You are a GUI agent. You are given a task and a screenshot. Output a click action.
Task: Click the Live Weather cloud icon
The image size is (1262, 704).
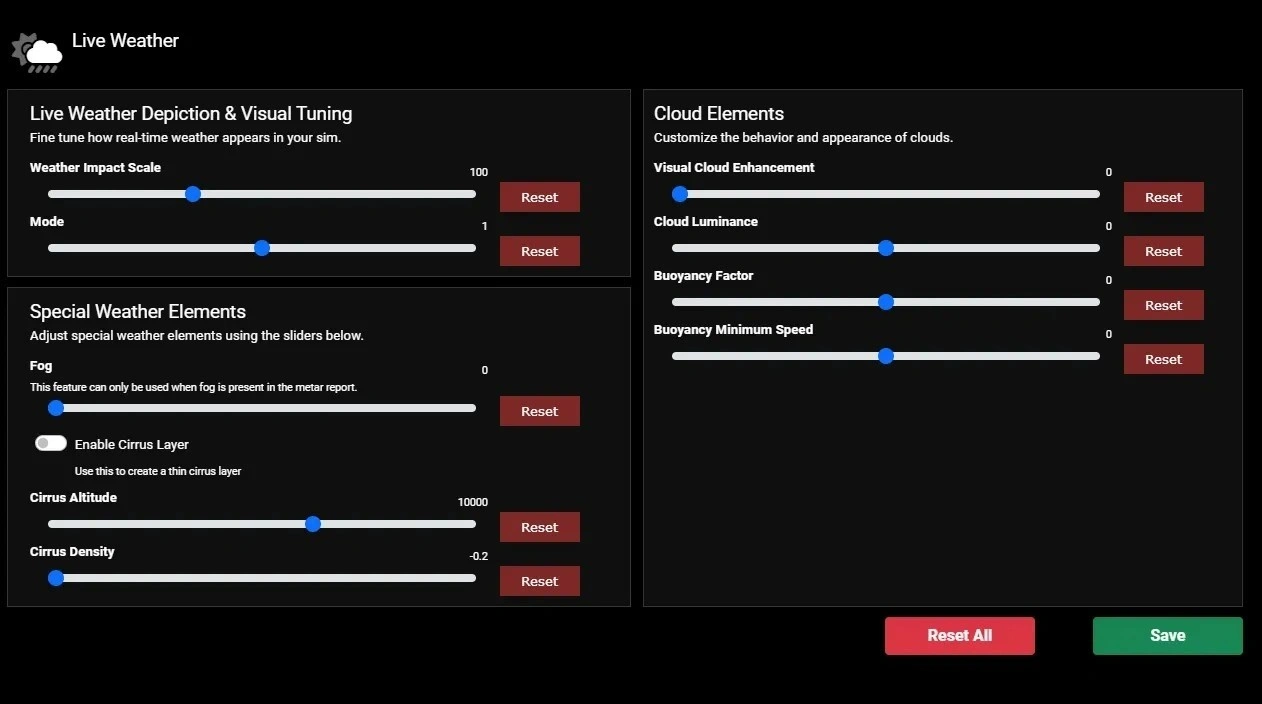(x=37, y=52)
